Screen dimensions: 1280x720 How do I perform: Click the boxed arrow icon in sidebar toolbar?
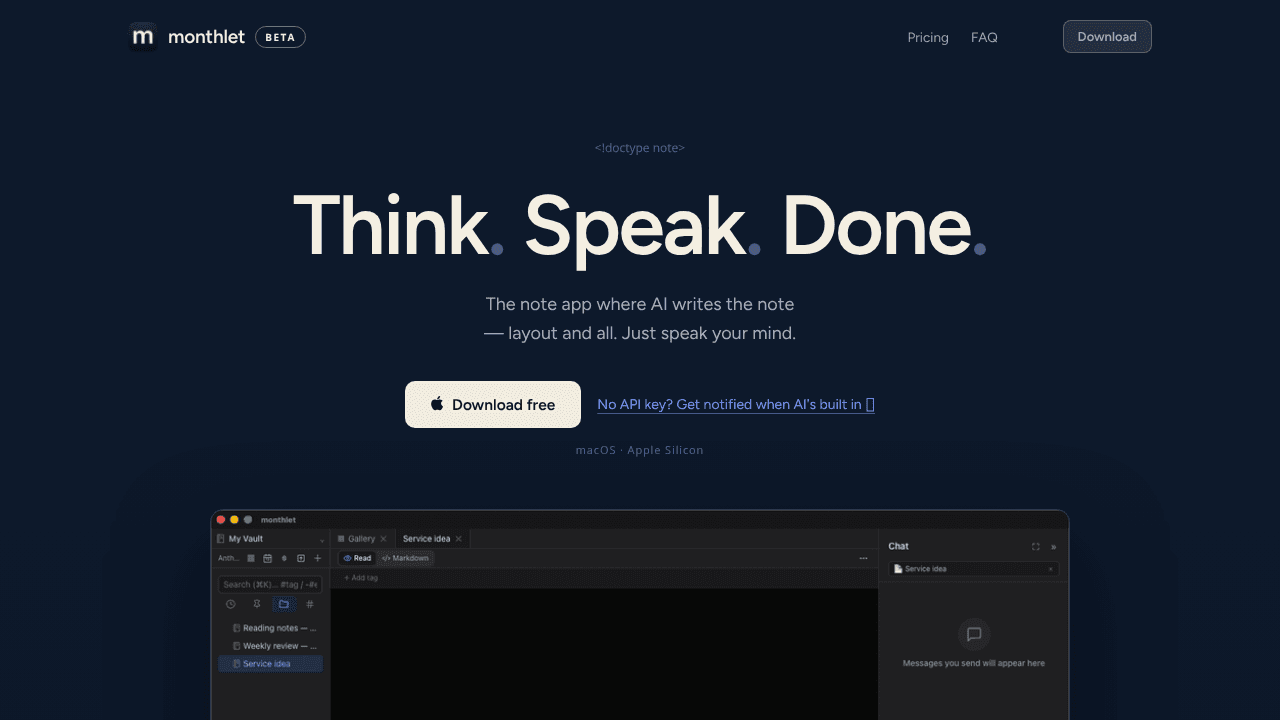[301, 558]
